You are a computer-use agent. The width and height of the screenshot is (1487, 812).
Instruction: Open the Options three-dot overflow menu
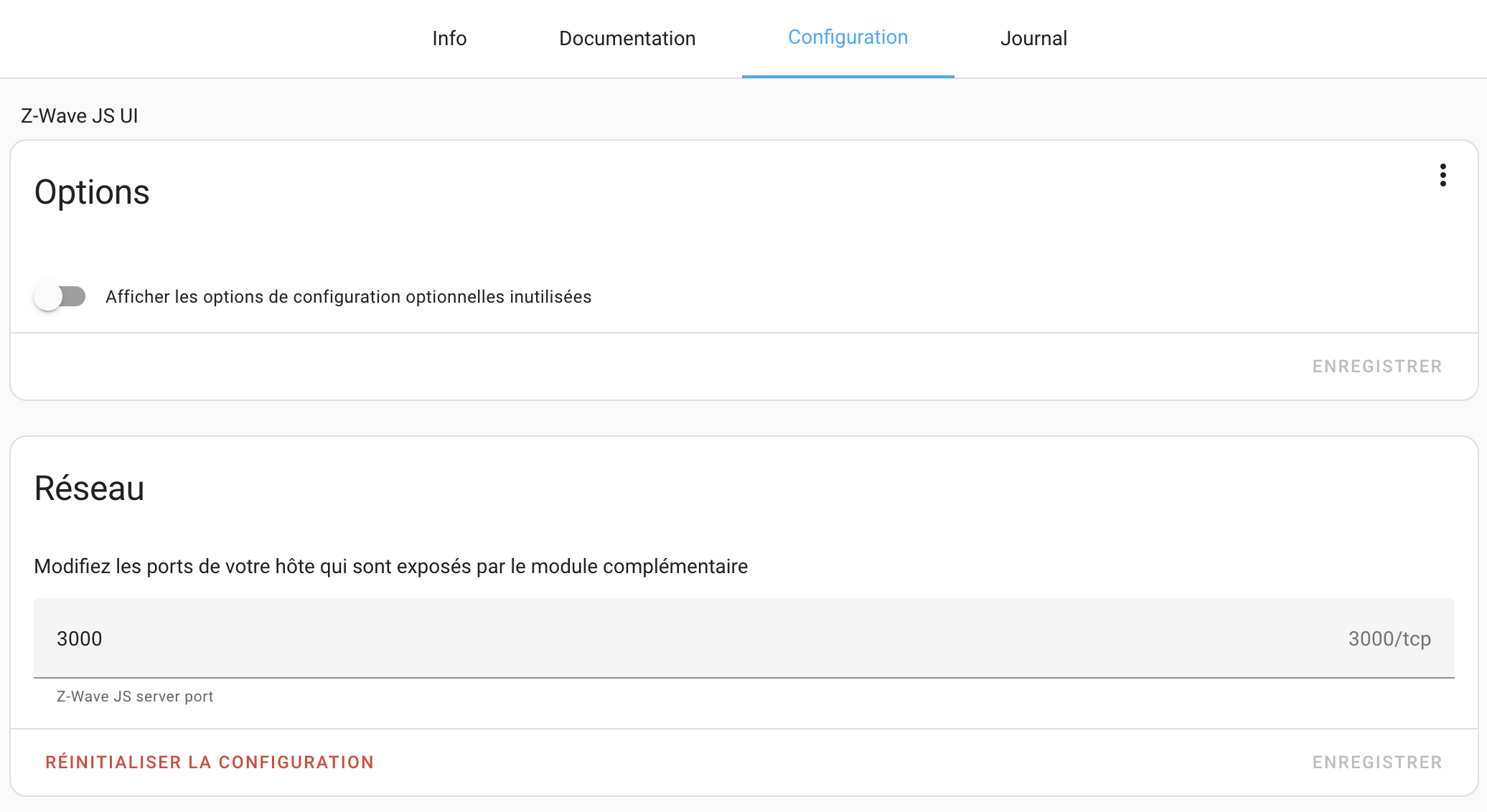(x=1443, y=175)
